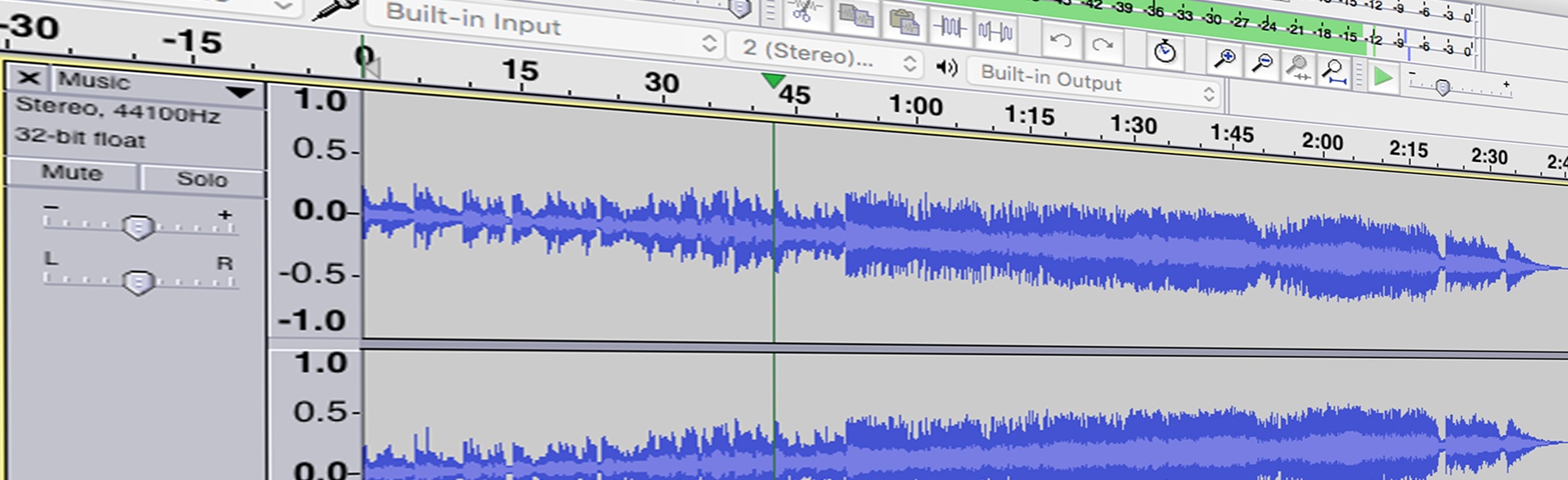The width and height of the screenshot is (1568, 480).
Task: Click Fit Project zoom icon
Action: pos(1335,71)
